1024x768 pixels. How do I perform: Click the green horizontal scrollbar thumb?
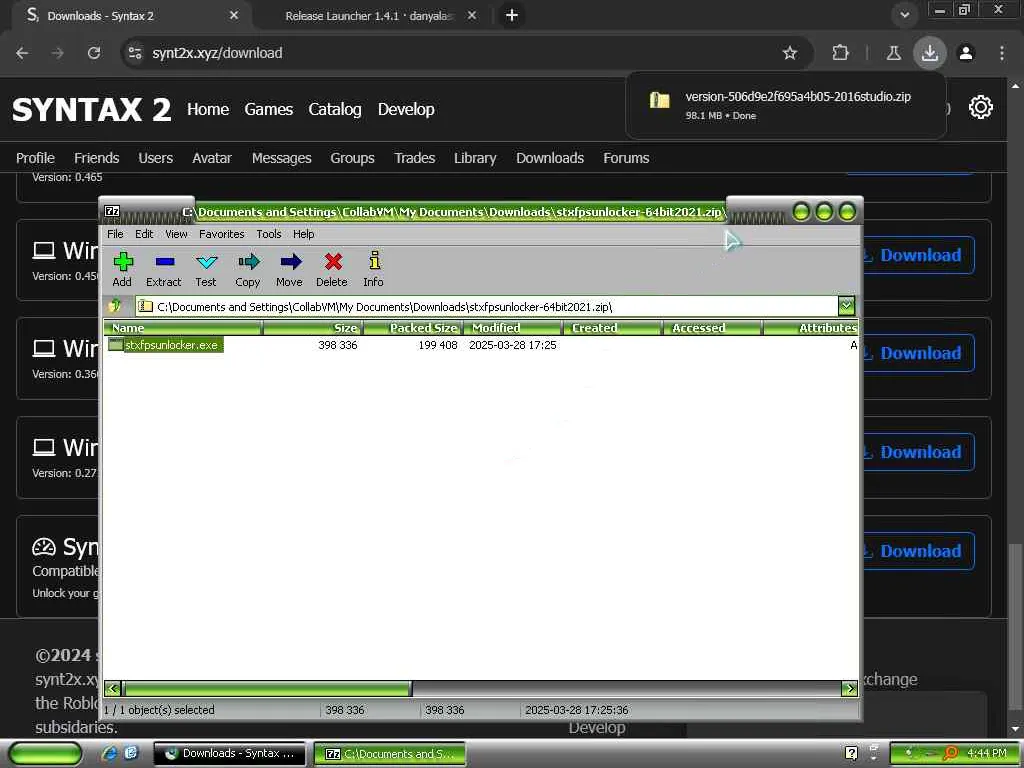pos(267,688)
